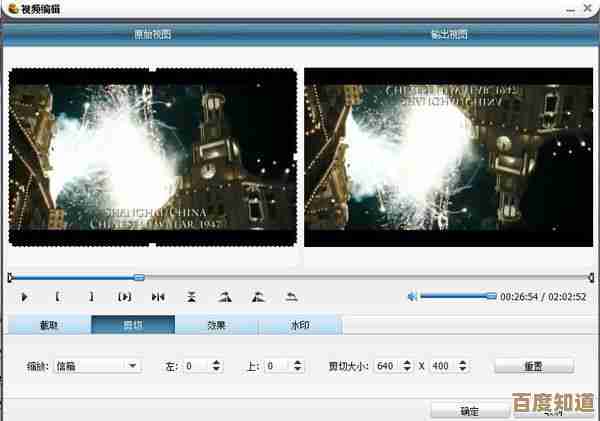Click the left bracket mark-in icon
Image resolution: width=600 pixels, height=421 pixels.
click(57, 297)
